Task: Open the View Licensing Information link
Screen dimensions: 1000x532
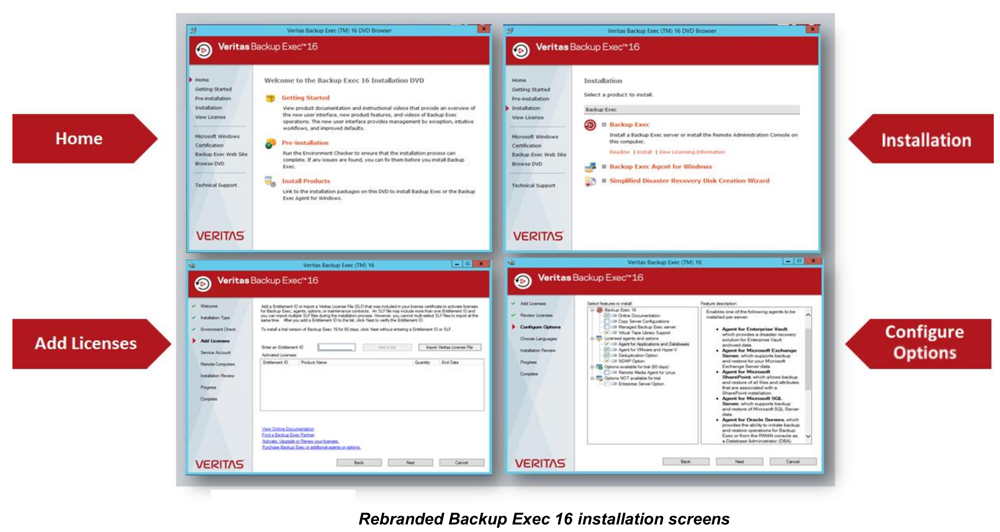Action: coord(692,152)
